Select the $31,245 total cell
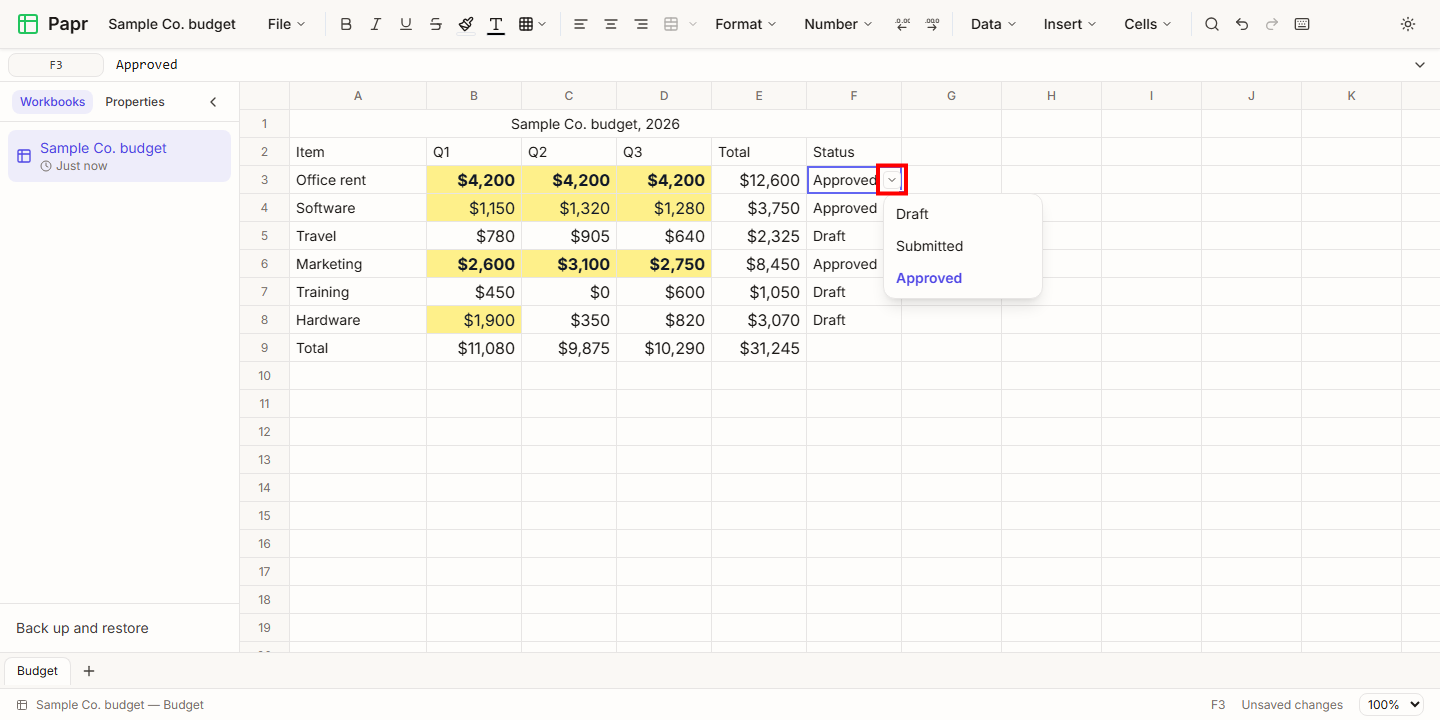 (759, 348)
